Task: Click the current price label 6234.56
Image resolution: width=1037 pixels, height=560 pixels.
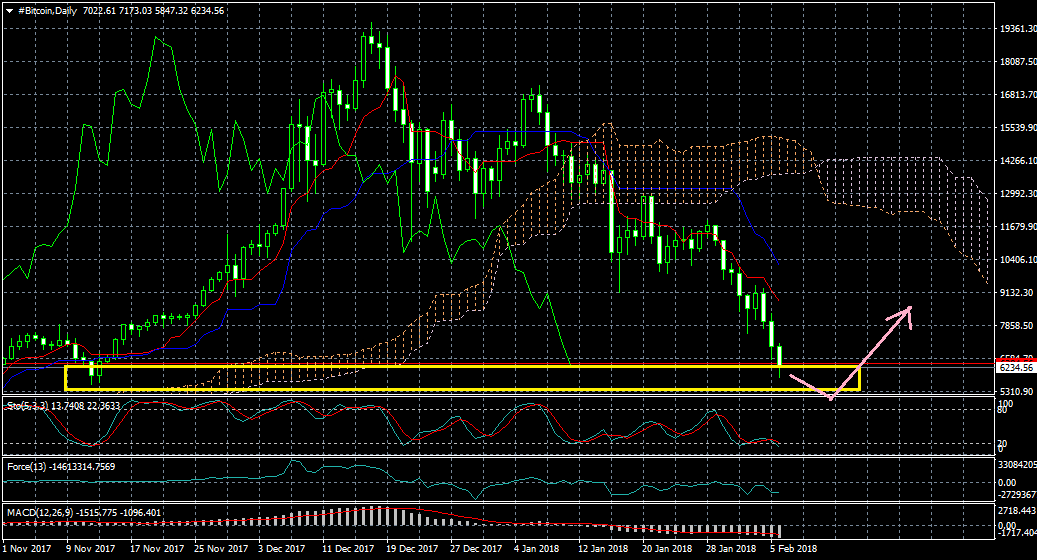Action: [1016, 368]
